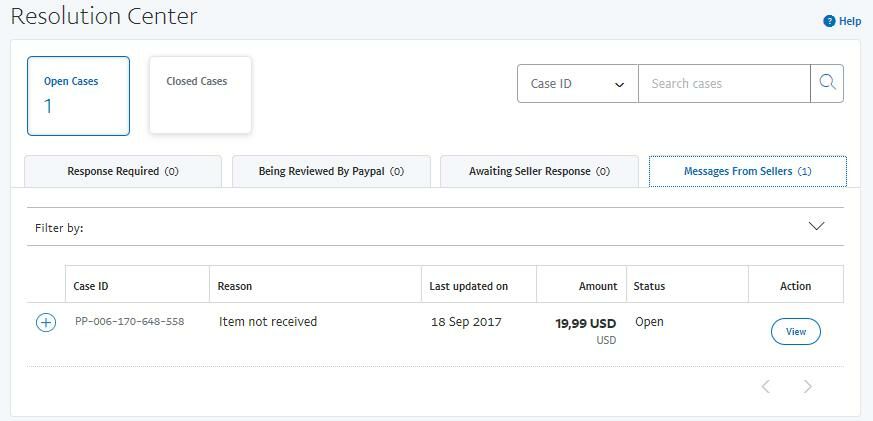The image size is (873, 421).
Task: Switch to Response Required tab
Action: coord(123,172)
